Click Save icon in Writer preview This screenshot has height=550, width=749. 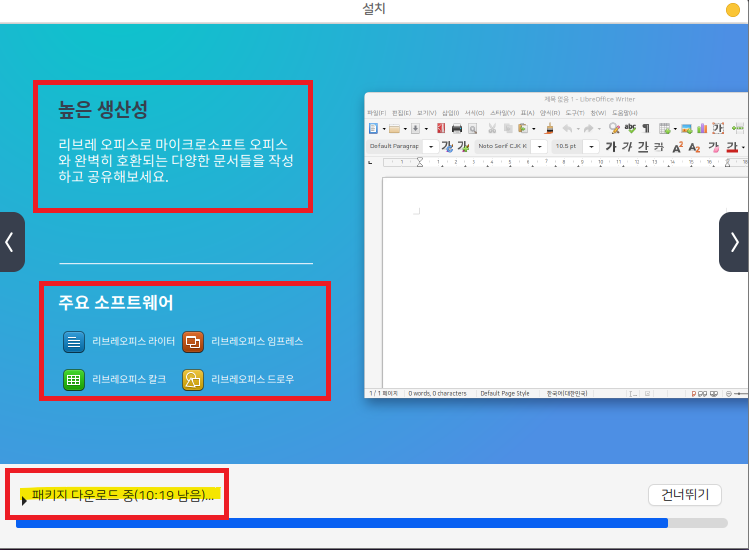pos(415,129)
